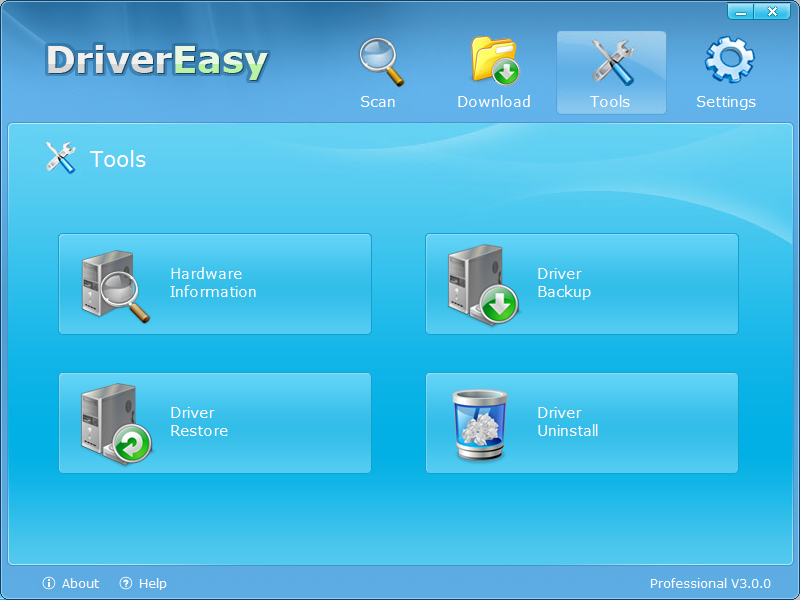The image size is (800, 600).
Task: Click the Tools section heading text
Action: pyautogui.click(x=118, y=159)
